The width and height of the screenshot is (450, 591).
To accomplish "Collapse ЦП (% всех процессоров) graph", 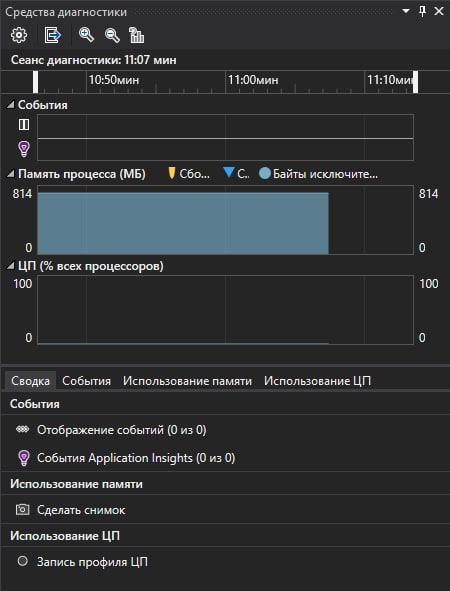I will click(x=11, y=266).
